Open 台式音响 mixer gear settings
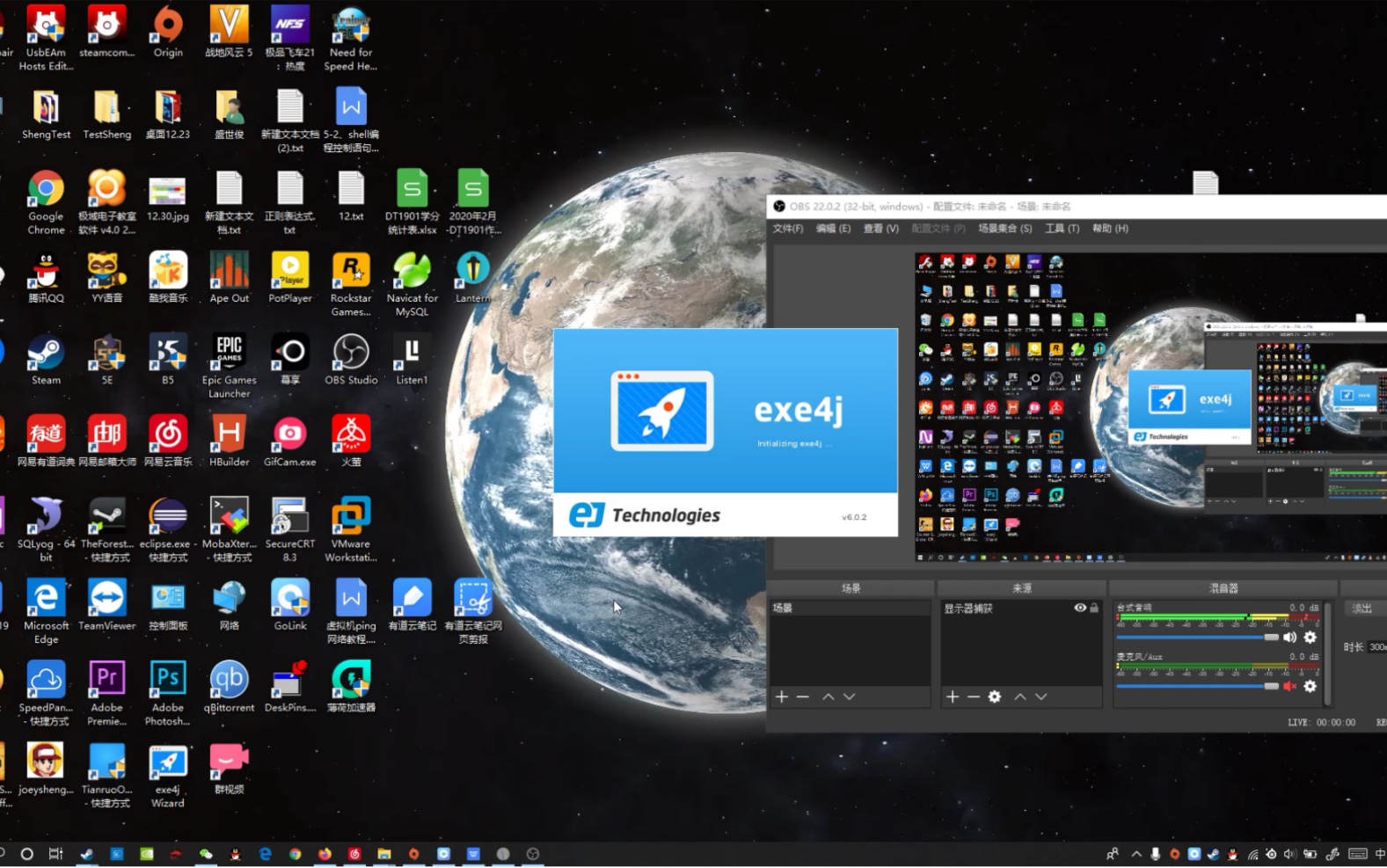 tap(1310, 637)
